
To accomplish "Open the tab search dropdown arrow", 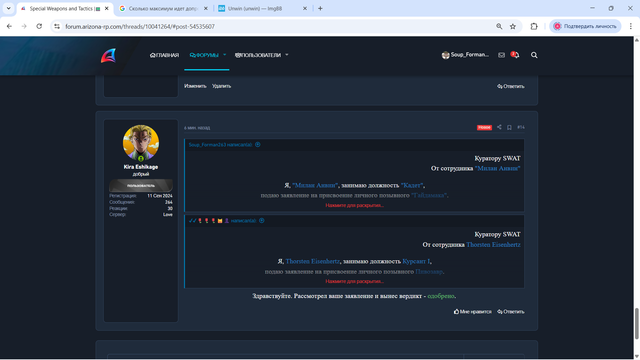I will point(8,8).
